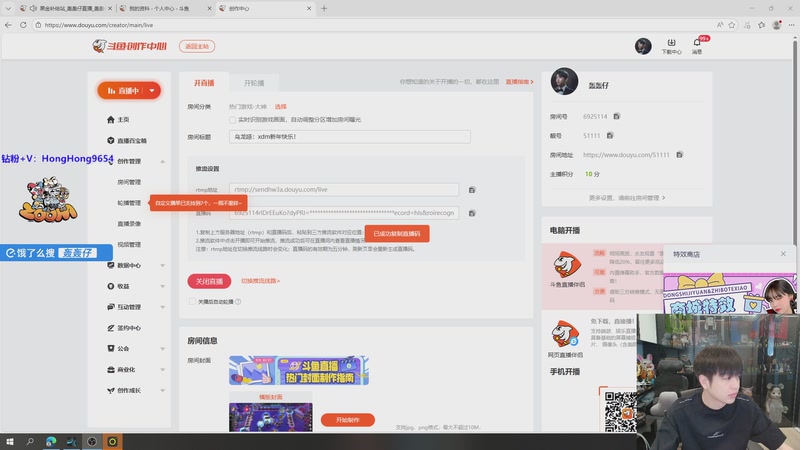This screenshot has width=800, height=450.
Task: Click the 商城特效 shop banner image
Action: [x=730, y=293]
